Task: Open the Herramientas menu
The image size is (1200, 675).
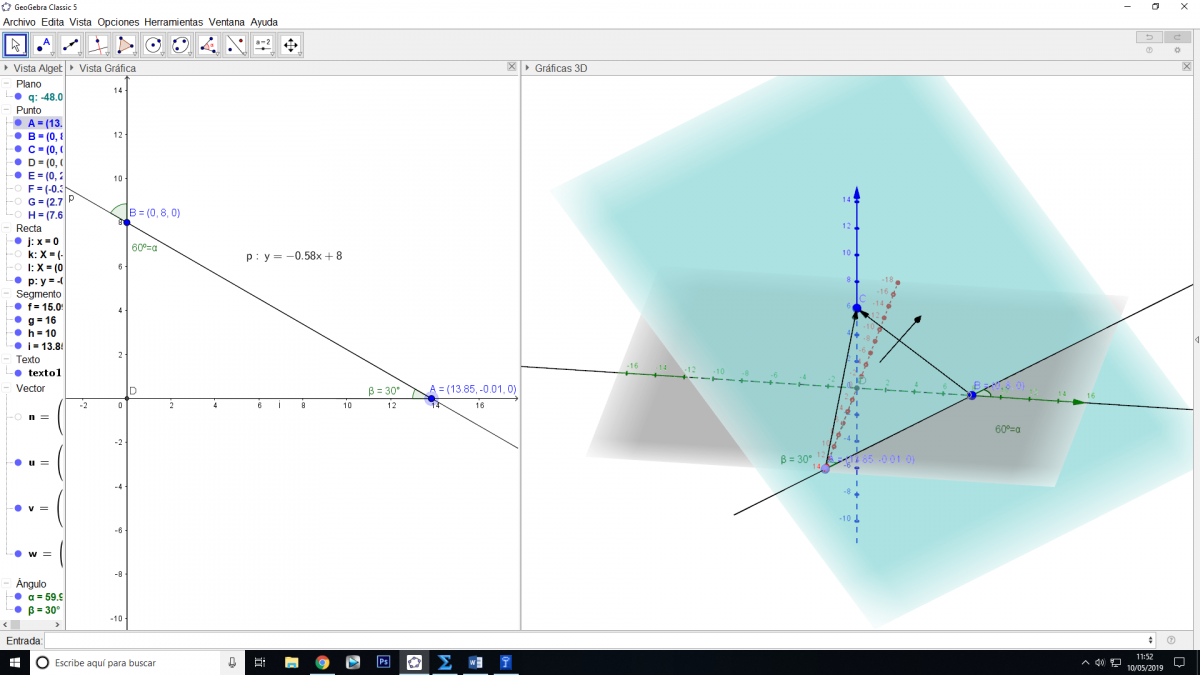Action: click(x=173, y=21)
